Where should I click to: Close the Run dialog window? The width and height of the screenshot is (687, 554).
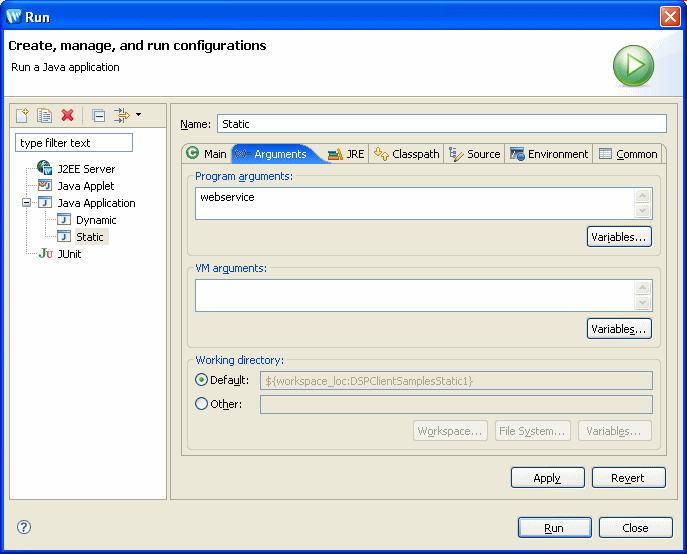coord(670,17)
